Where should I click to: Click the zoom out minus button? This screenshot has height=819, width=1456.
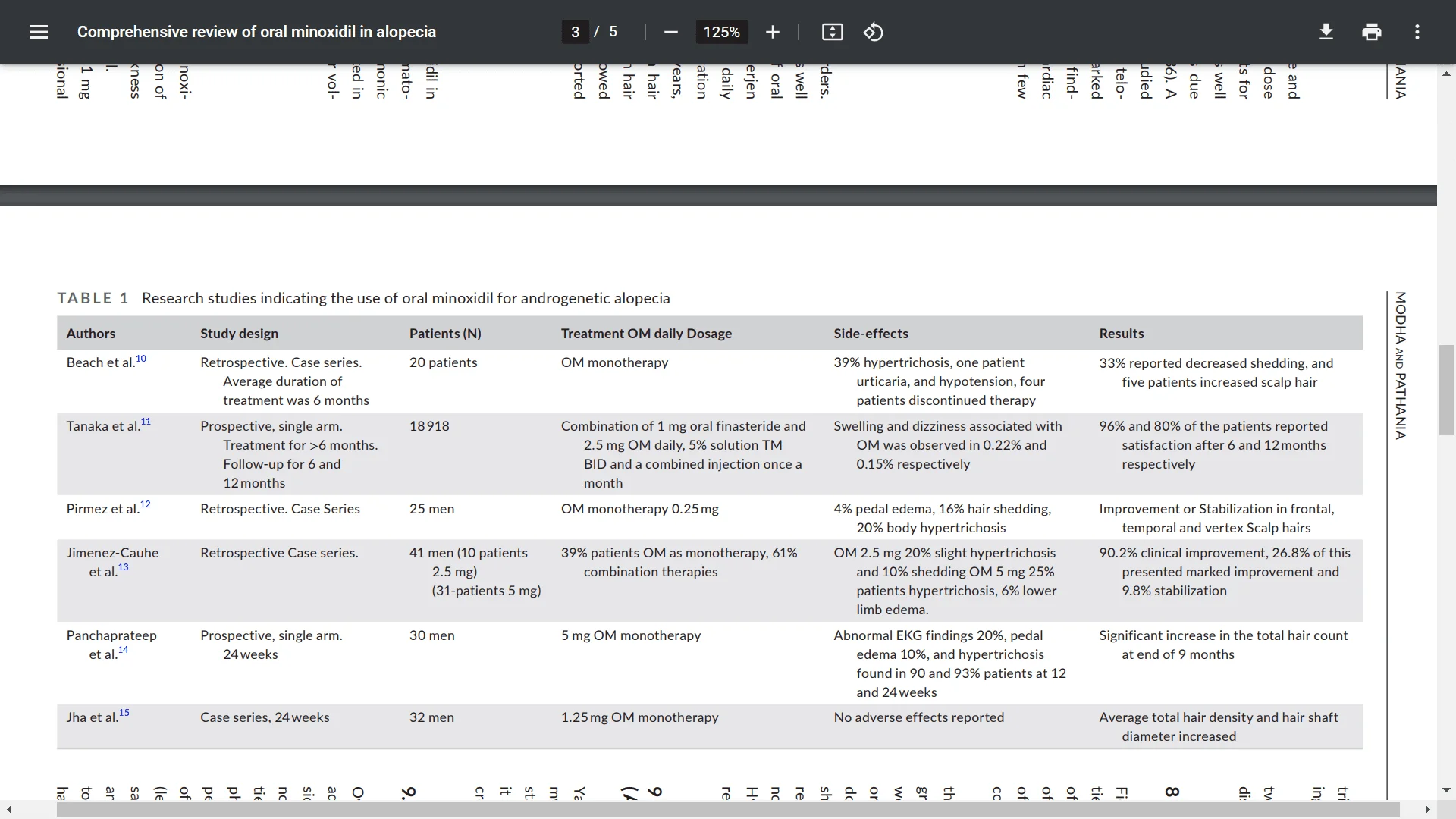pos(670,32)
